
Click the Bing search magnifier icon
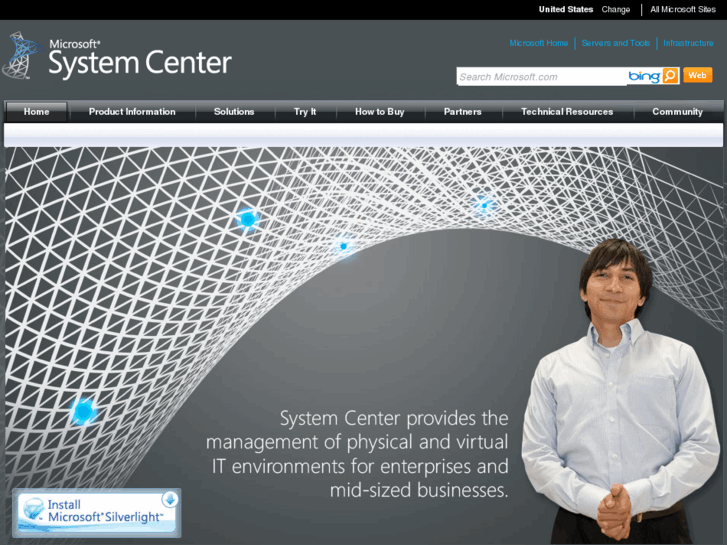click(x=670, y=76)
